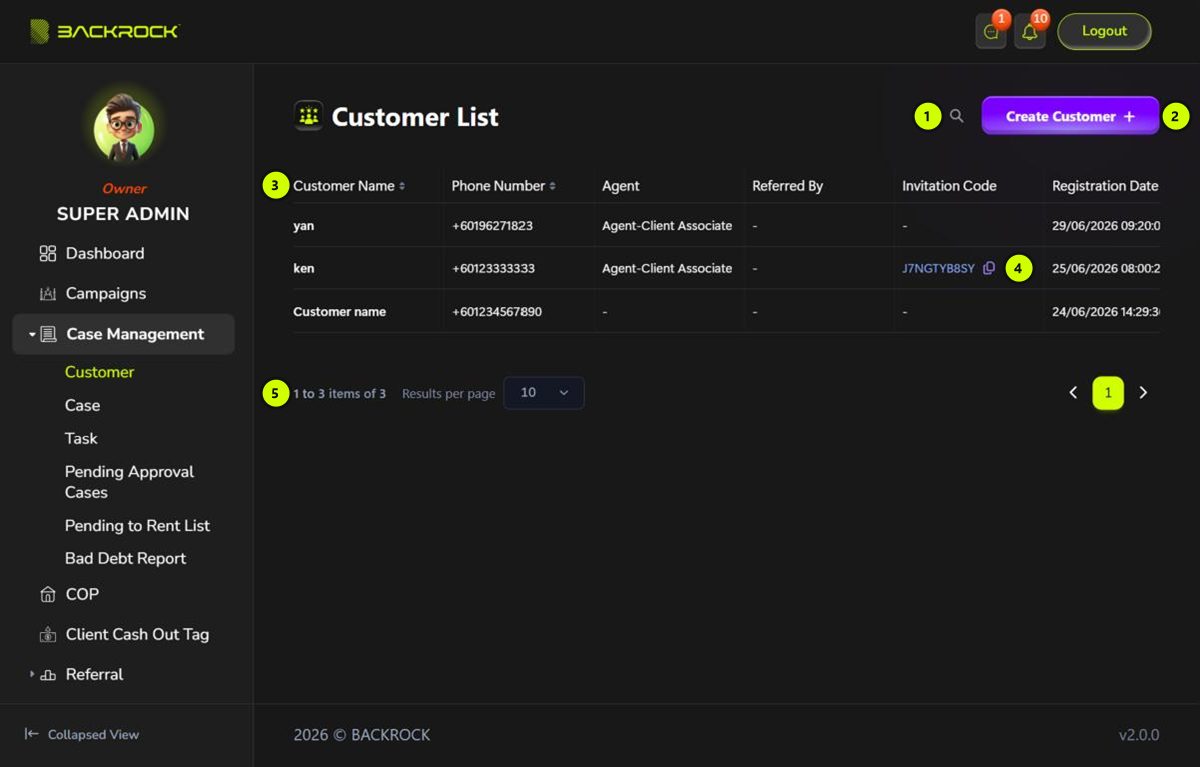The width and height of the screenshot is (1200, 767).
Task: Select Customer submenu item
Action: click(x=99, y=372)
